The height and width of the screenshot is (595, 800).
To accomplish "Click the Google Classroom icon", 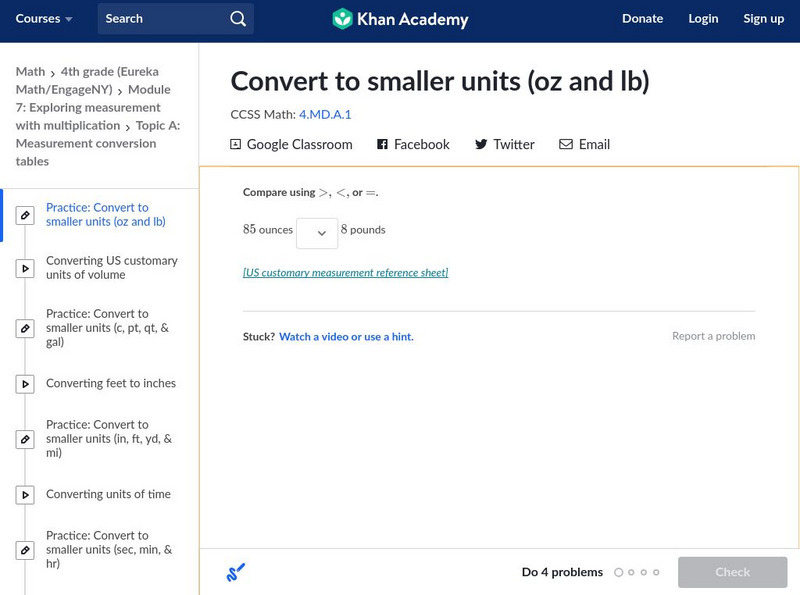I will [235, 144].
